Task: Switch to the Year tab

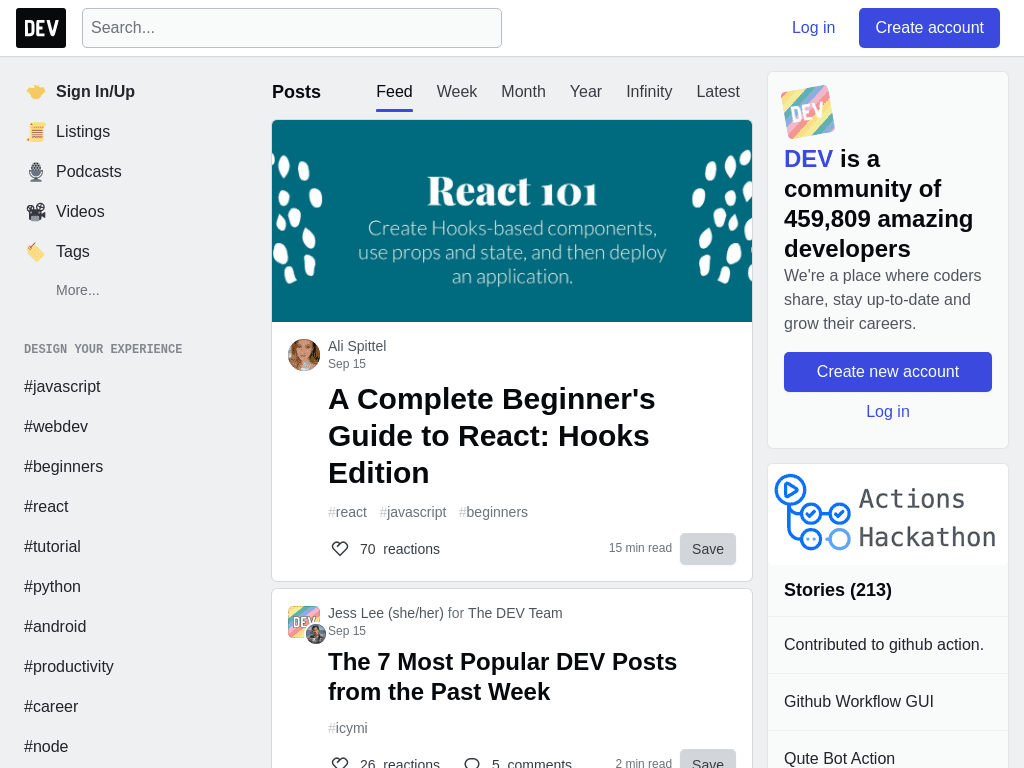Action: (586, 91)
